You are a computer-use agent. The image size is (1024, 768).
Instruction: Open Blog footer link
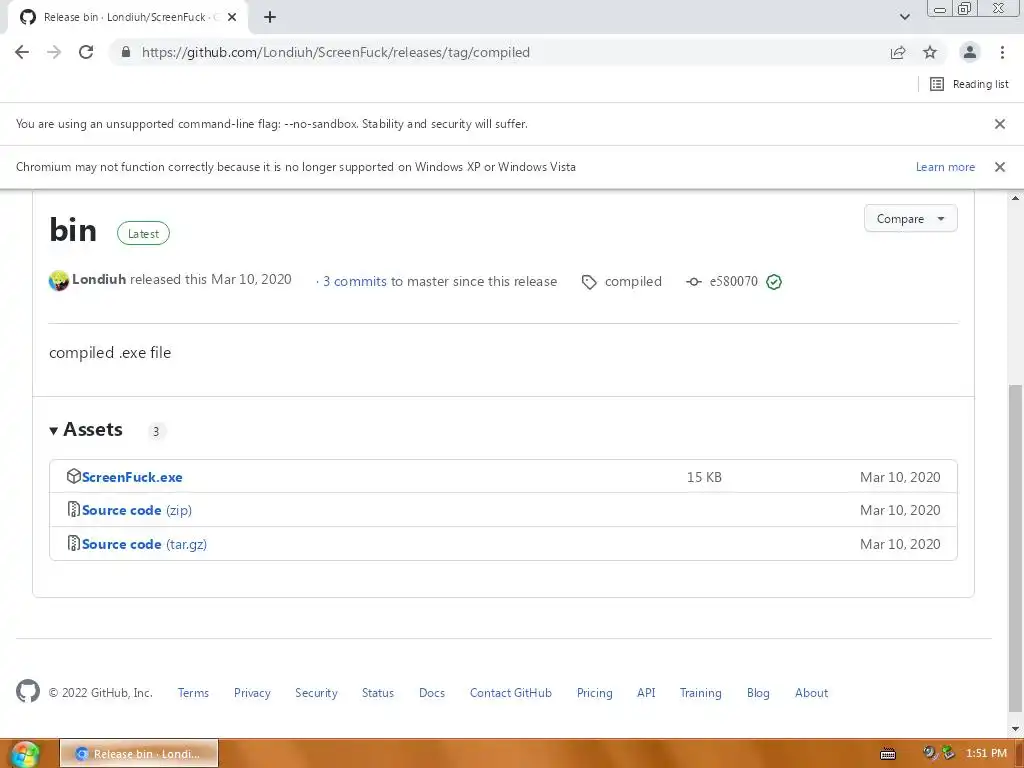(x=758, y=693)
